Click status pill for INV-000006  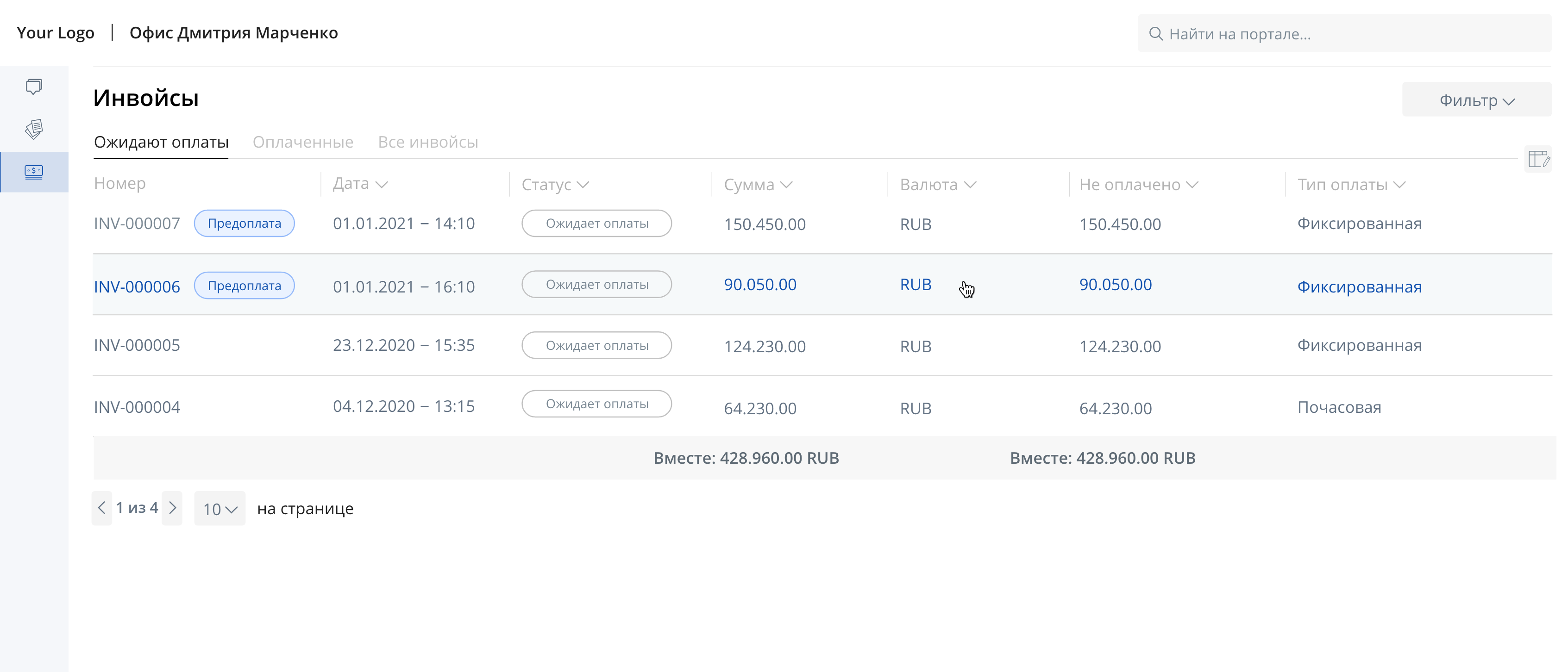coord(597,284)
